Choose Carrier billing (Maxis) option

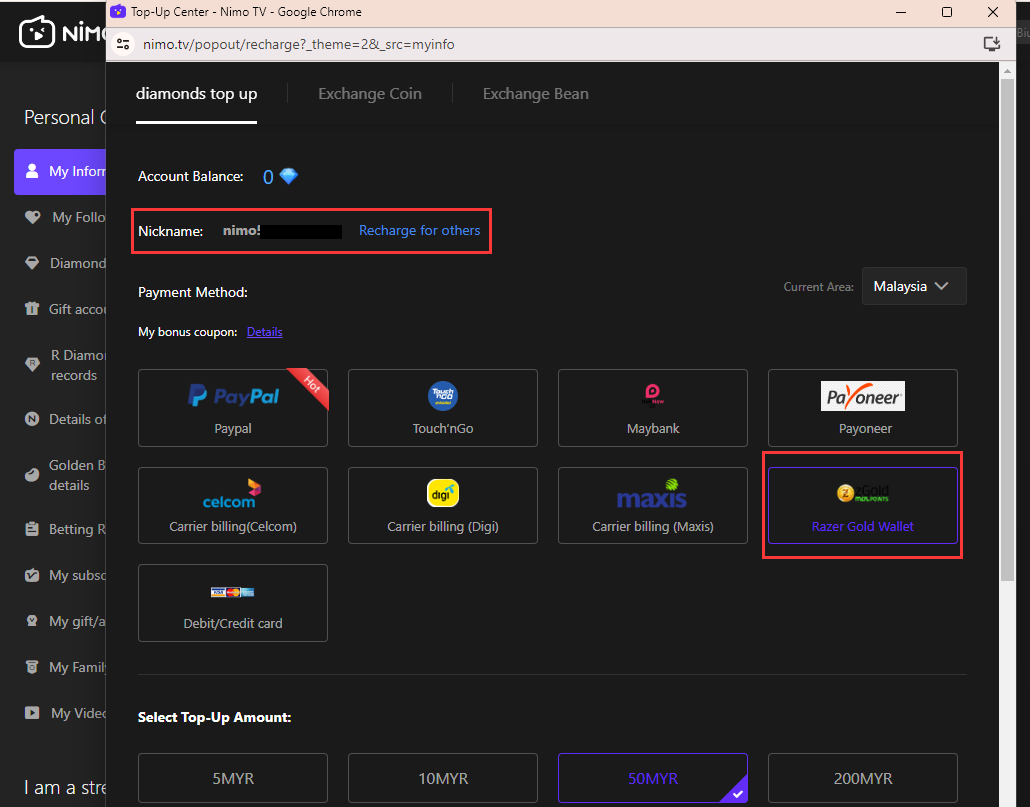click(653, 506)
